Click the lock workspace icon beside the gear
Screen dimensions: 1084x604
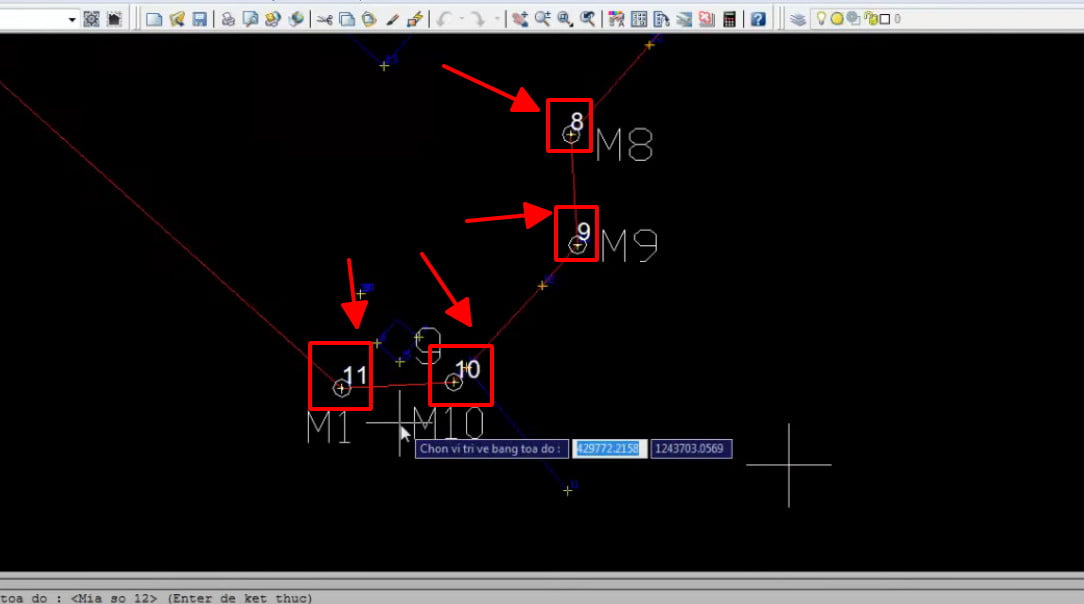(x=114, y=19)
